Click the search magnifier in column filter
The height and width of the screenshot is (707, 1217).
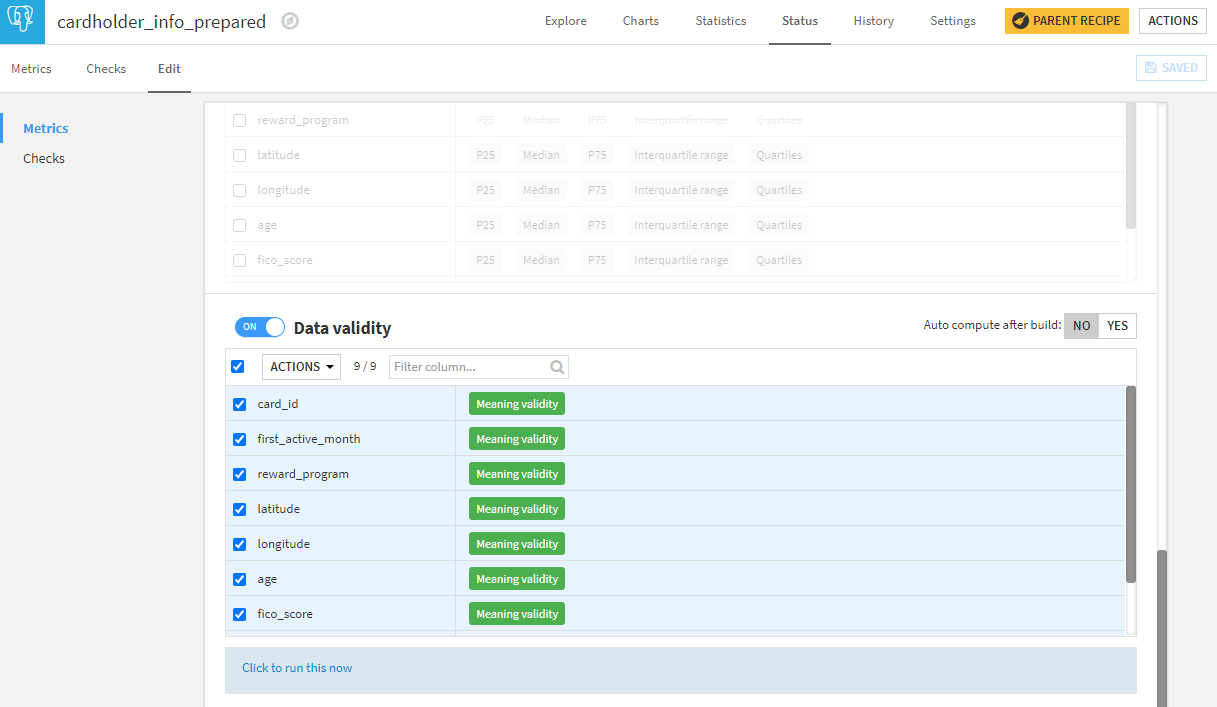(557, 367)
